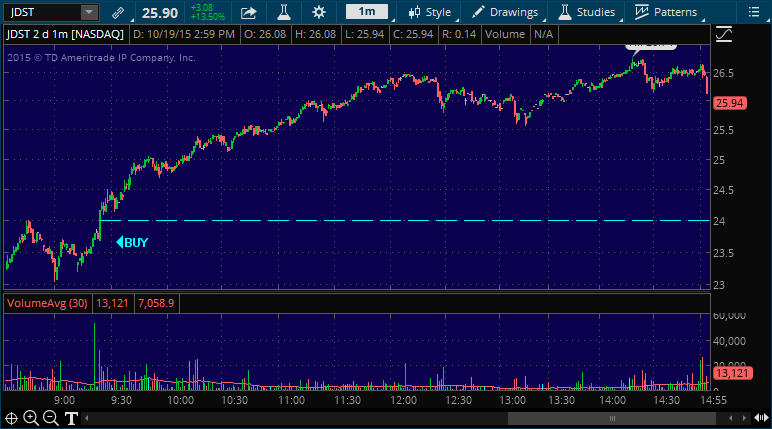This screenshot has height=429, width=772.
Task: Open the Style menu
Action: point(430,12)
